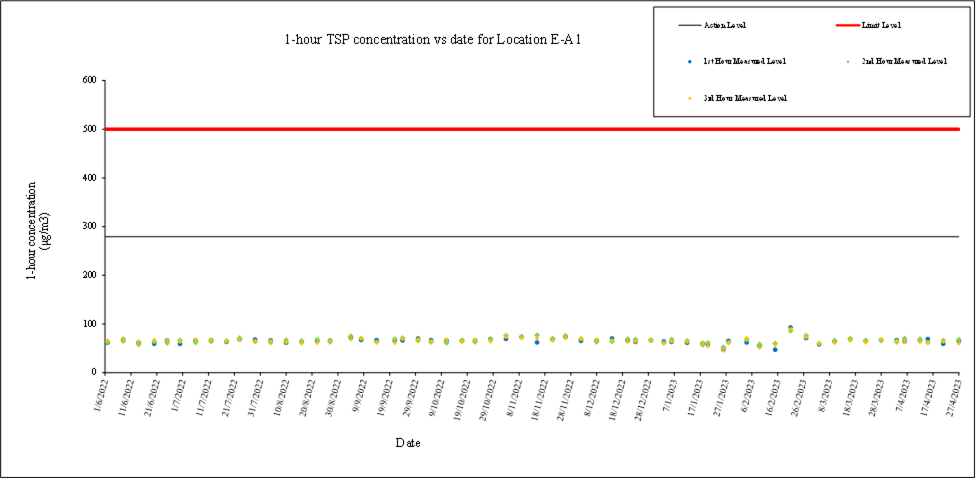976x479 pixels.
Task: Select the "Date" x-axis title
Action: click(x=407, y=443)
